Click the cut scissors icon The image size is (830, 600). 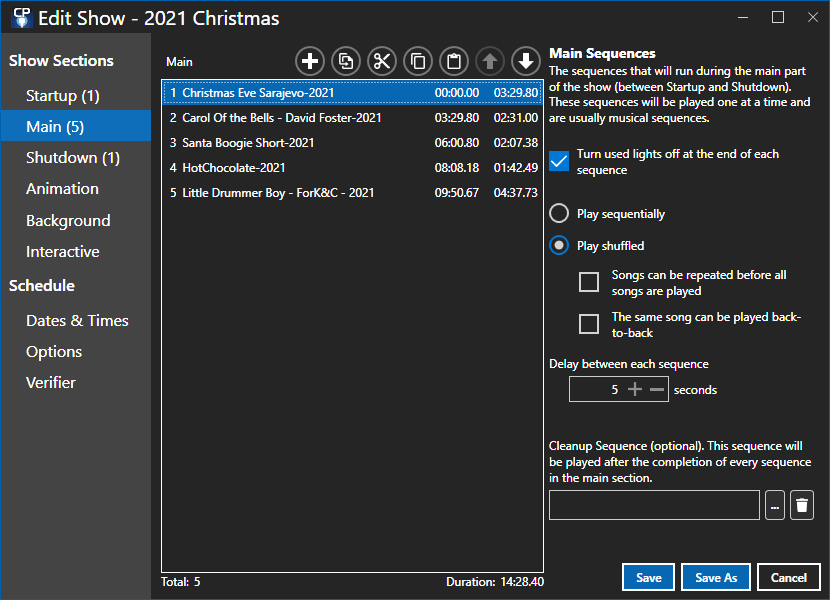382,61
